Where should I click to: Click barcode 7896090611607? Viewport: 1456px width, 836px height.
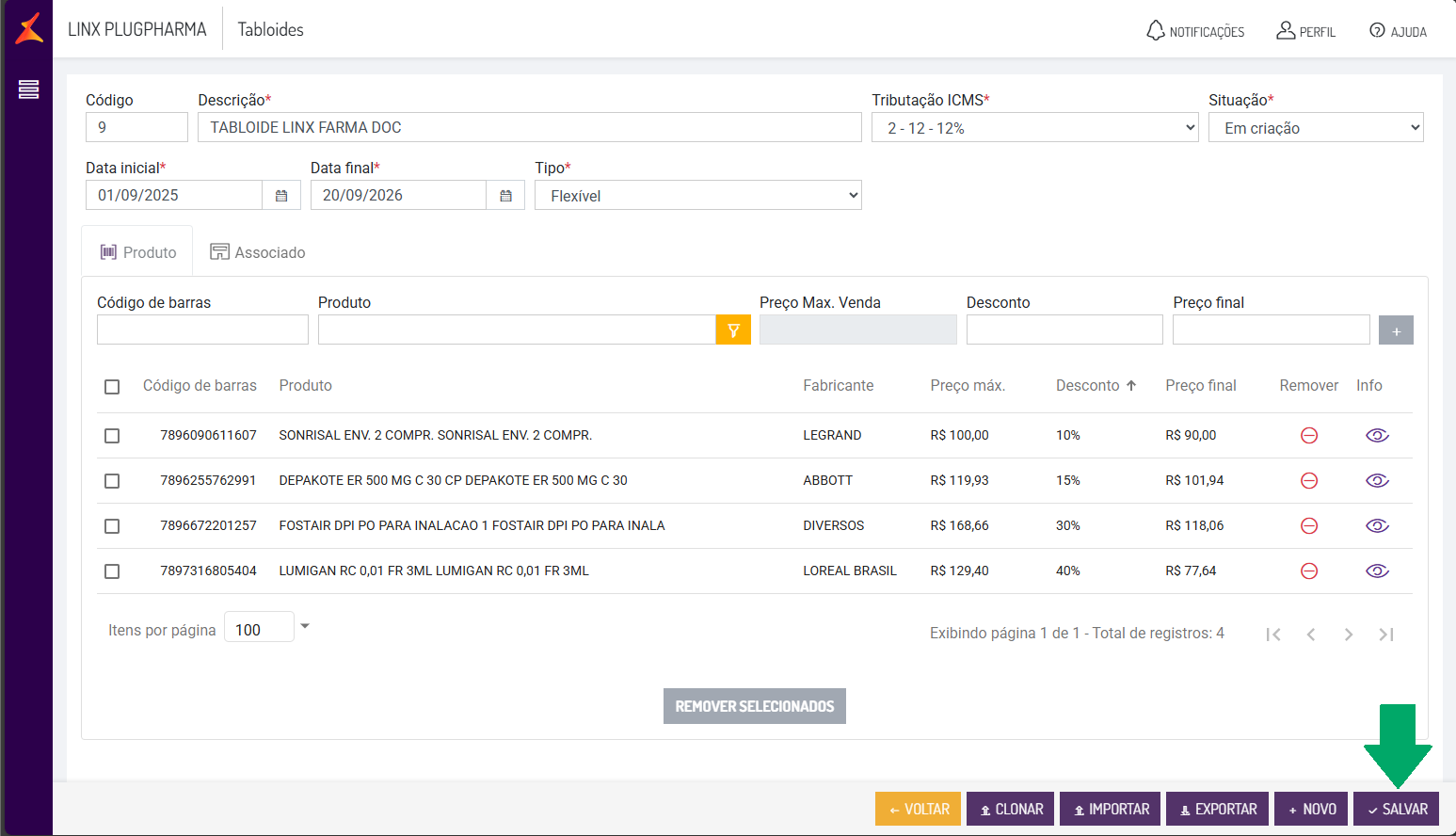point(208,435)
